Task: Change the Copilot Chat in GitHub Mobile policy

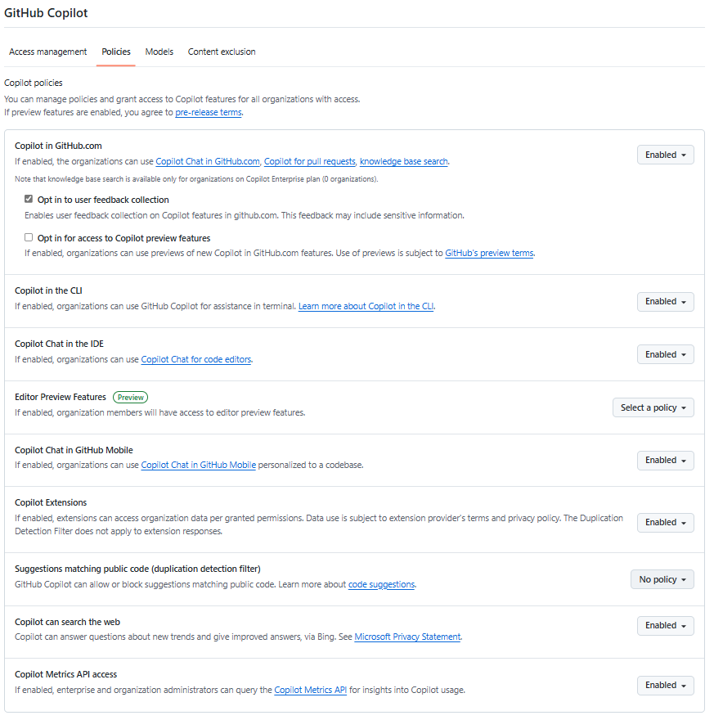Action: [665, 461]
